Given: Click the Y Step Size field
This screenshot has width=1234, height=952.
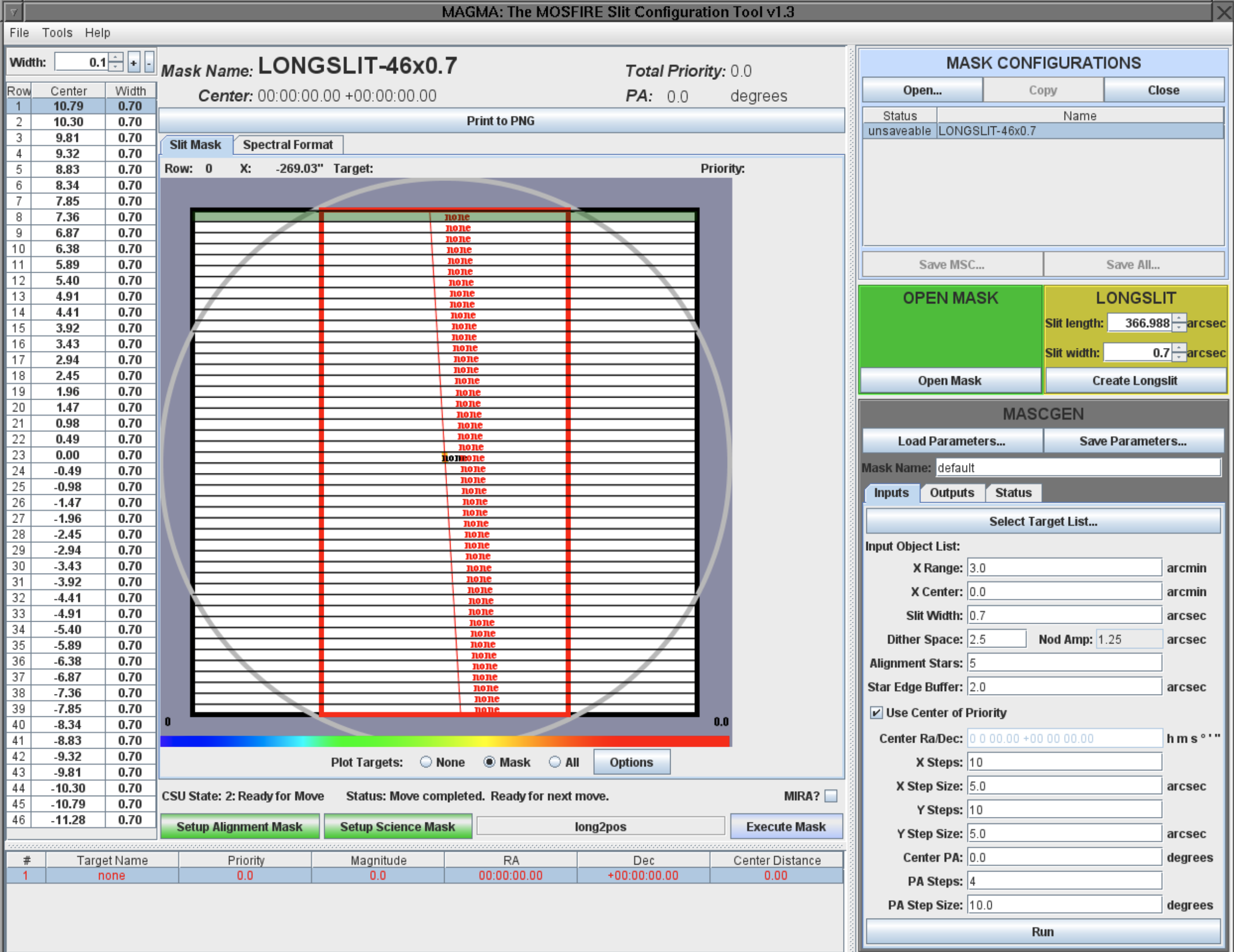Looking at the screenshot, I should pos(1065,833).
